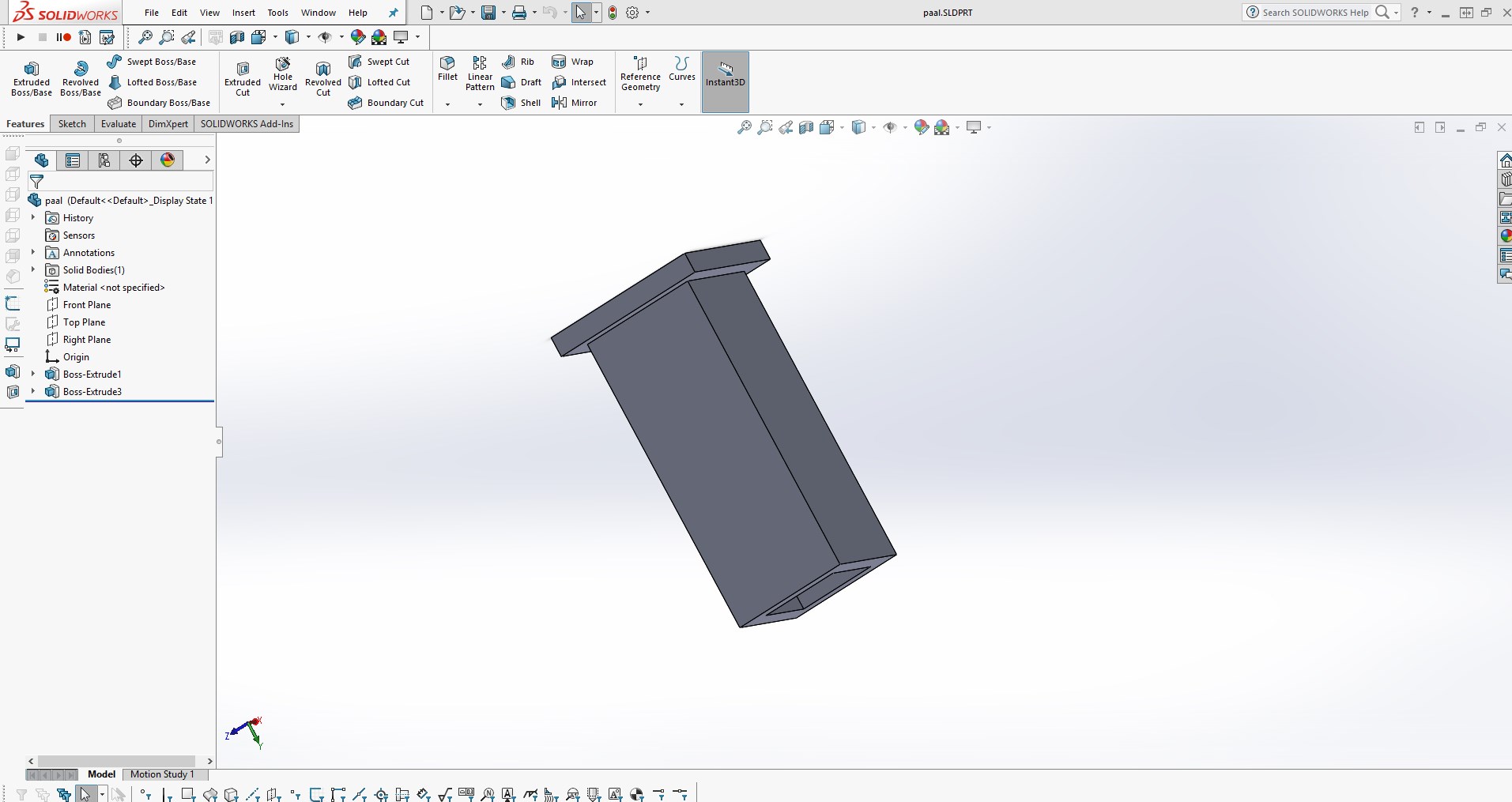Screen dimensions: 1512x802
Task: Open Reference Geometry tools
Action: [640, 73]
